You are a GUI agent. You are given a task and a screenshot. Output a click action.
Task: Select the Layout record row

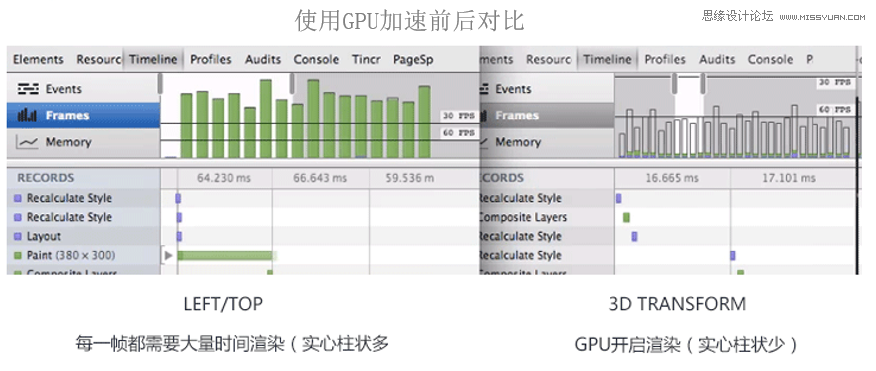pos(83,236)
